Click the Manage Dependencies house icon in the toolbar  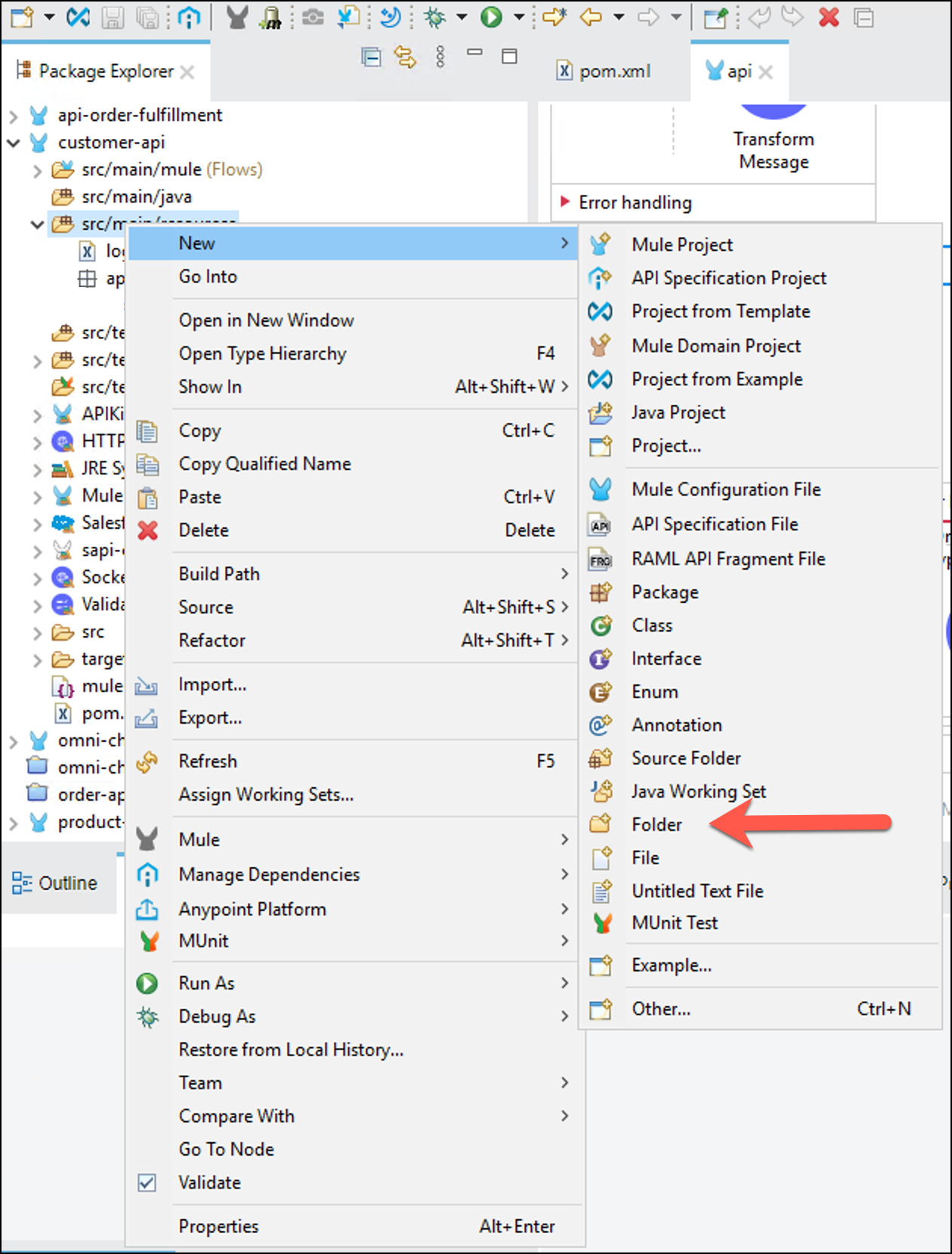coord(189,17)
